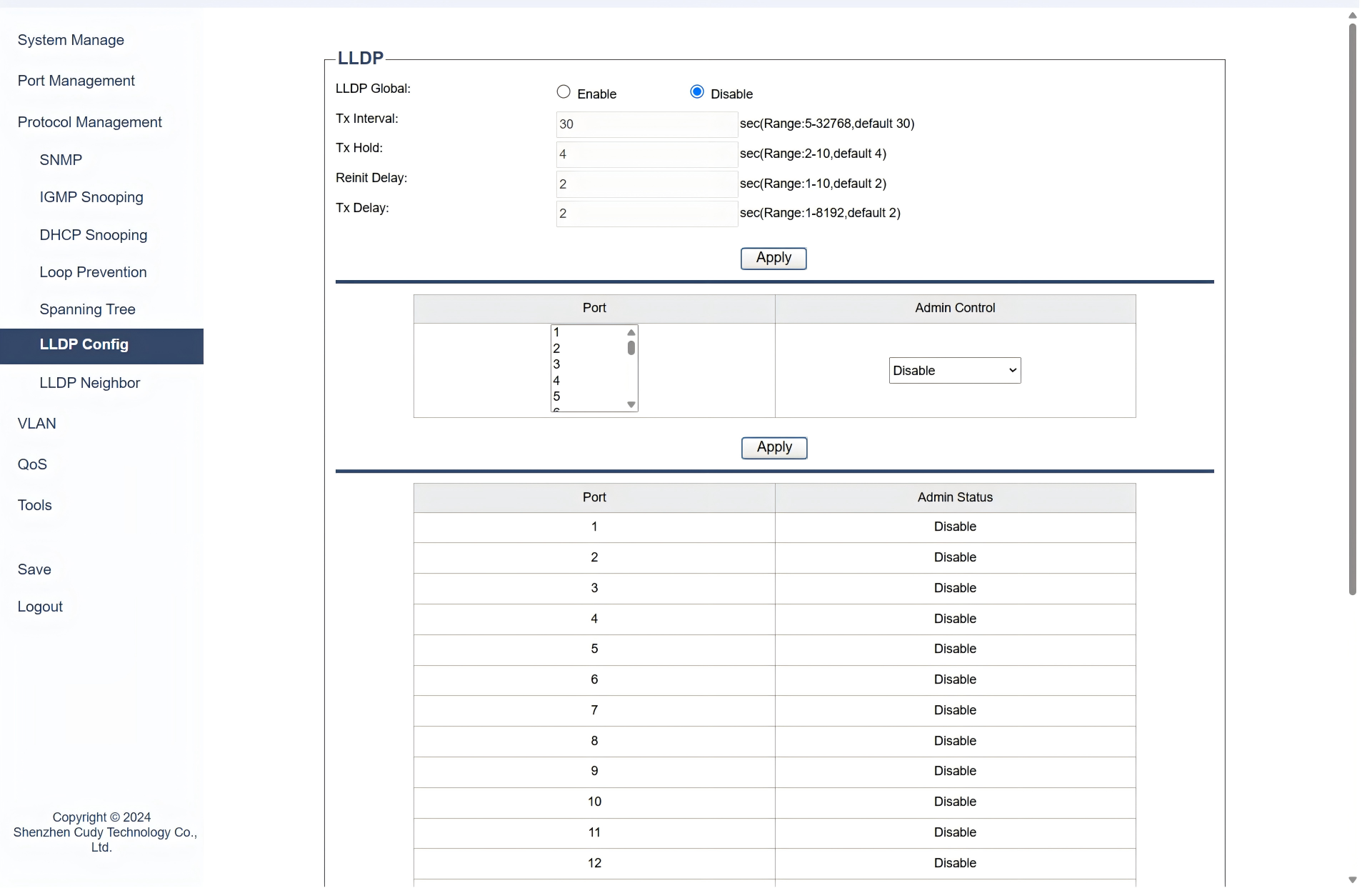Select the Disable radio for LLDP Global

(x=697, y=92)
